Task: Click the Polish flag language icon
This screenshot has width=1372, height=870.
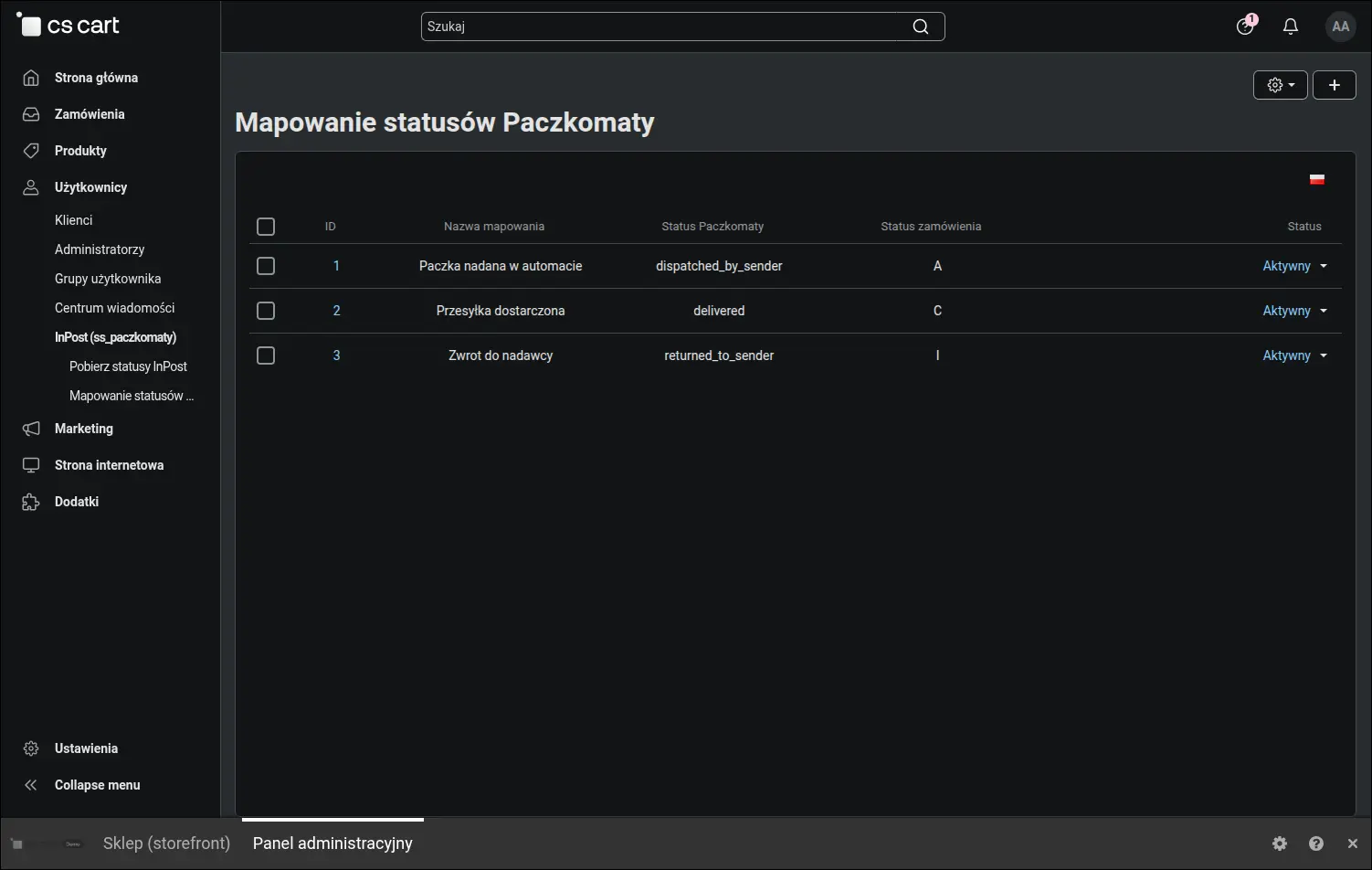Action: pos(1317,179)
